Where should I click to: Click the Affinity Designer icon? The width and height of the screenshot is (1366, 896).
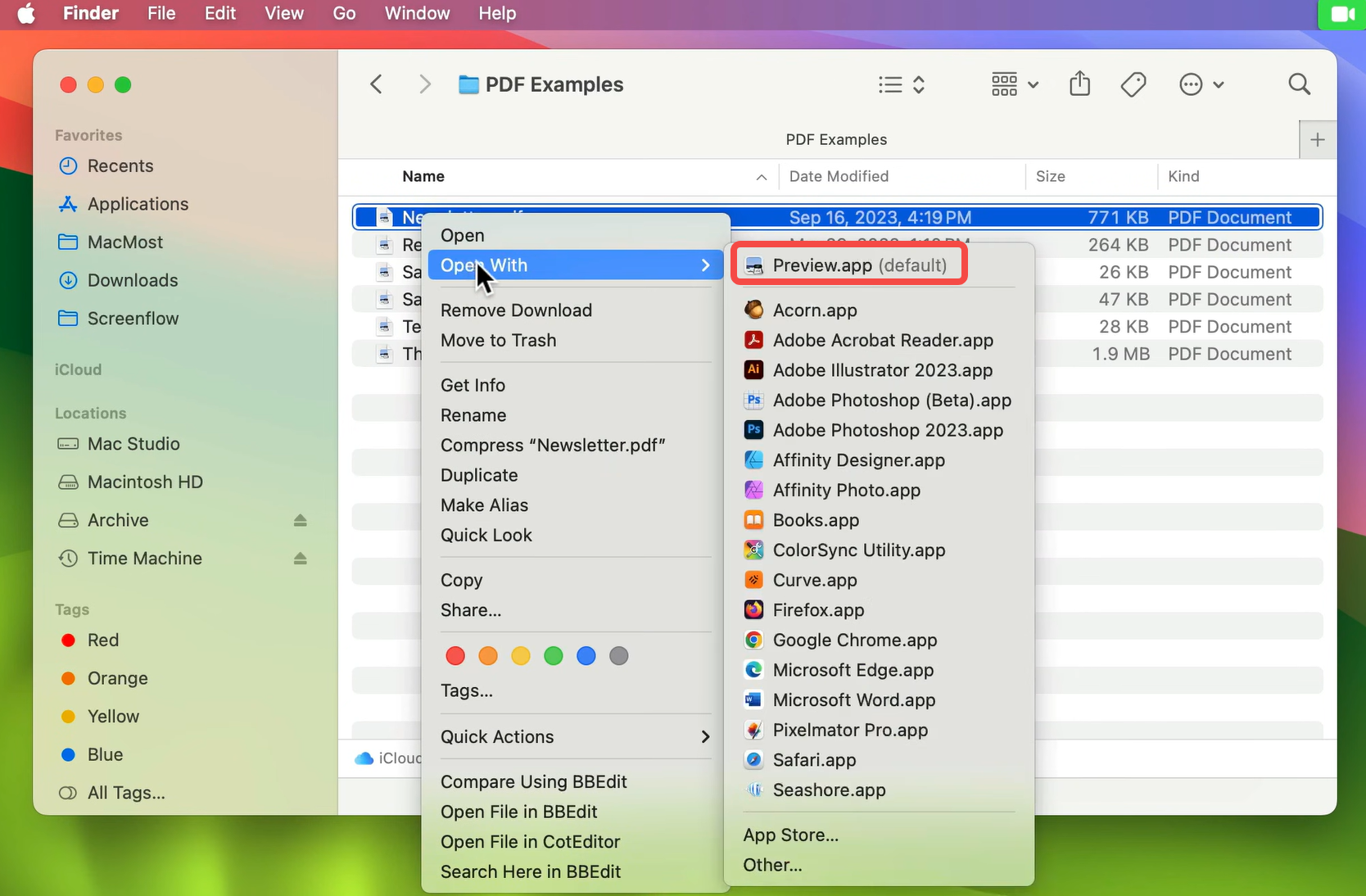[x=753, y=460]
